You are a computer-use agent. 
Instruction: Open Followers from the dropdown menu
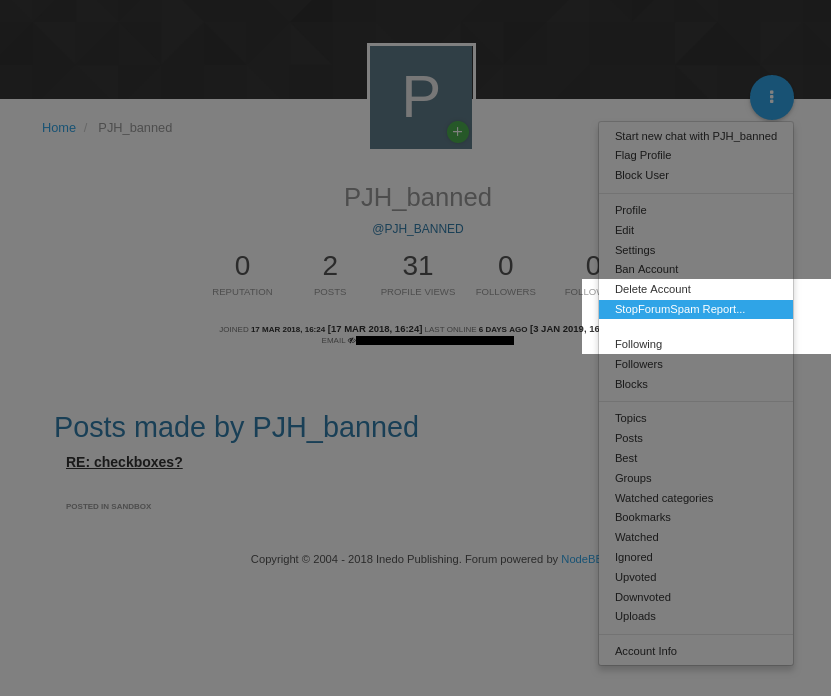696,364
